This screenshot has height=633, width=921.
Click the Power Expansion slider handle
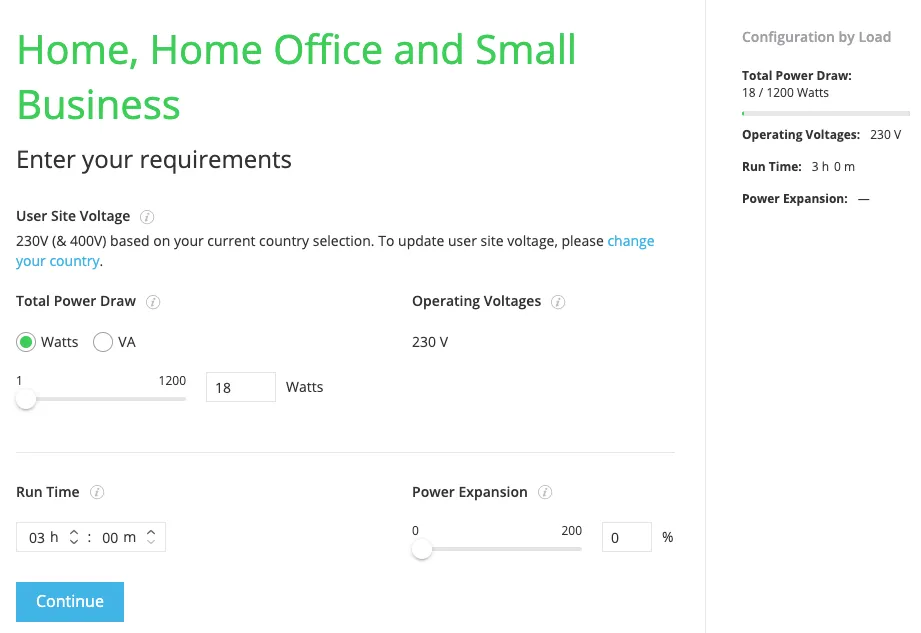(x=422, y=549)
